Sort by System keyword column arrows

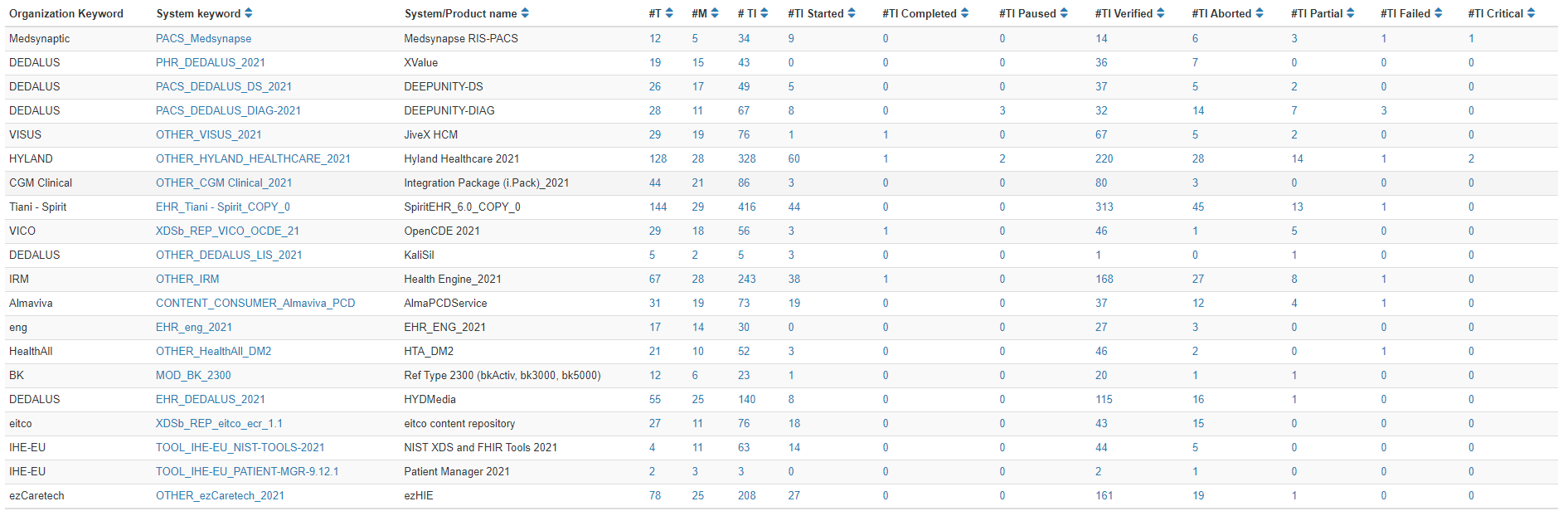pos(249,13)
